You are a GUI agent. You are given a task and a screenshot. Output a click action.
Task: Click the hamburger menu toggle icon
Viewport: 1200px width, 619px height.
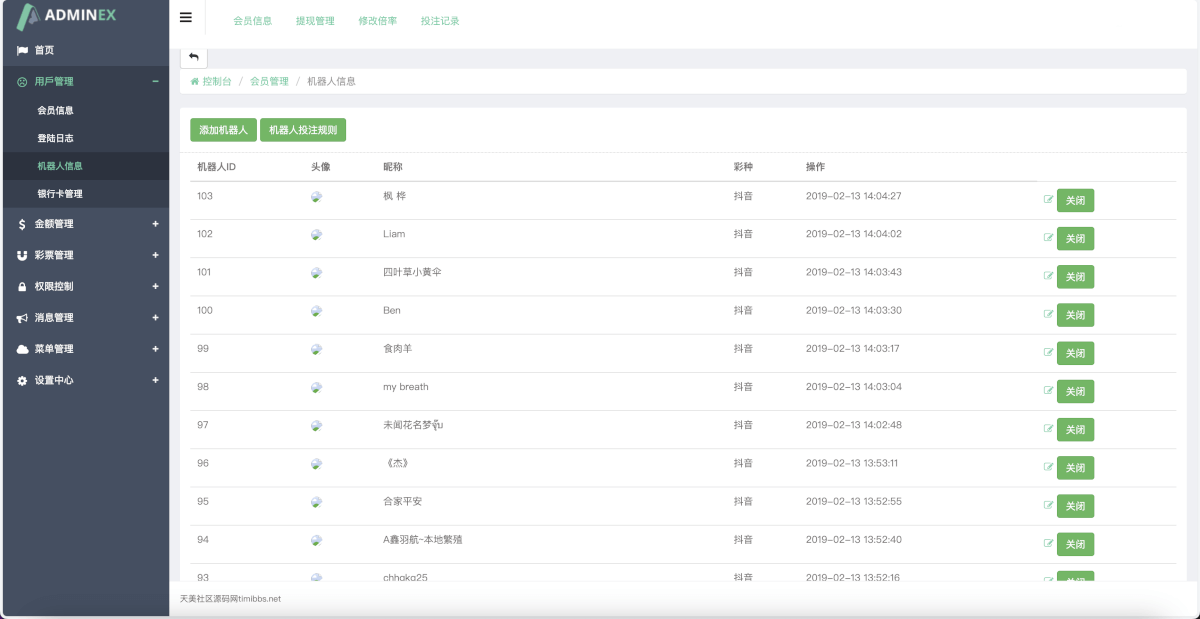186,17
